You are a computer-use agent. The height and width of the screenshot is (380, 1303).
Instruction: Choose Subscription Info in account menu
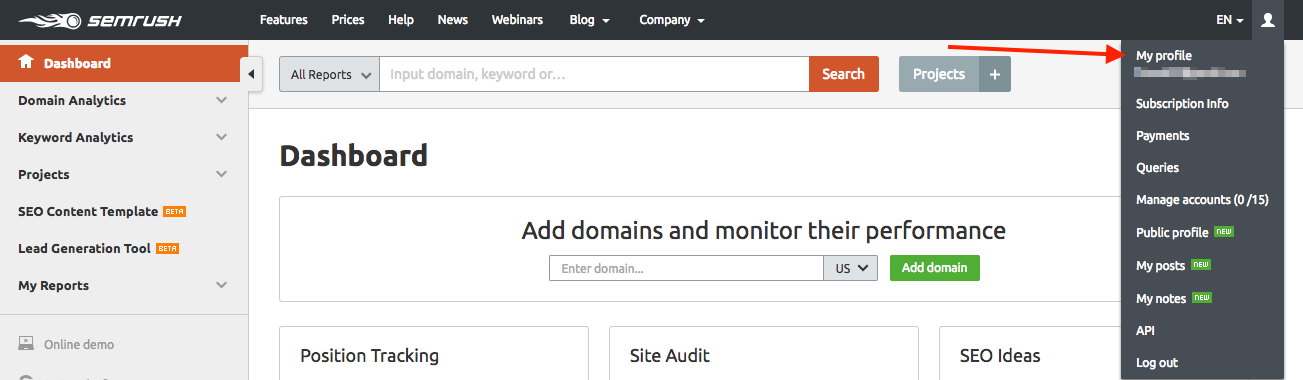(1182, 104)
